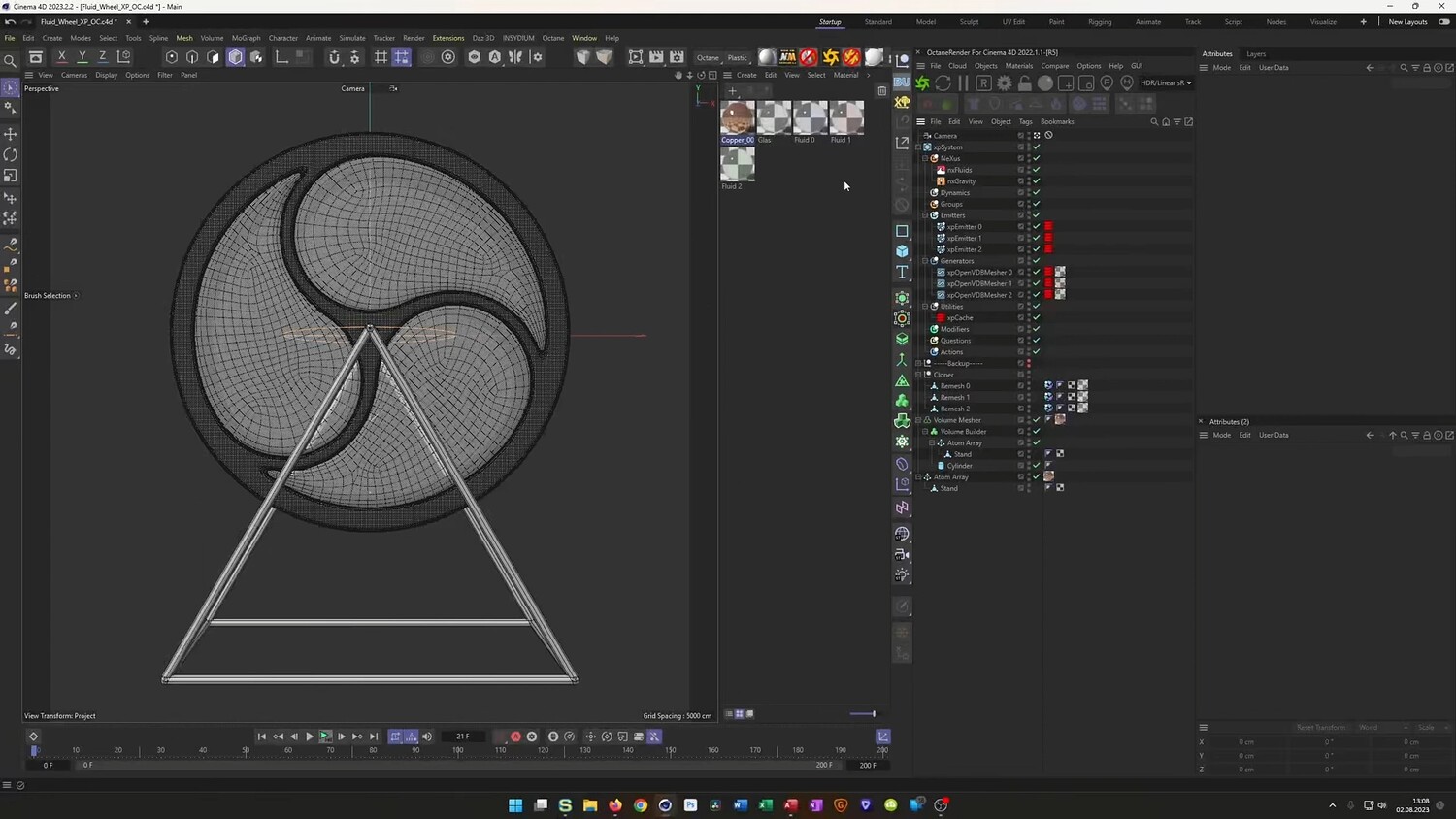Open Edit Render Settings icon
Screen dimensions: 1456x819
(x=677, y=57)
